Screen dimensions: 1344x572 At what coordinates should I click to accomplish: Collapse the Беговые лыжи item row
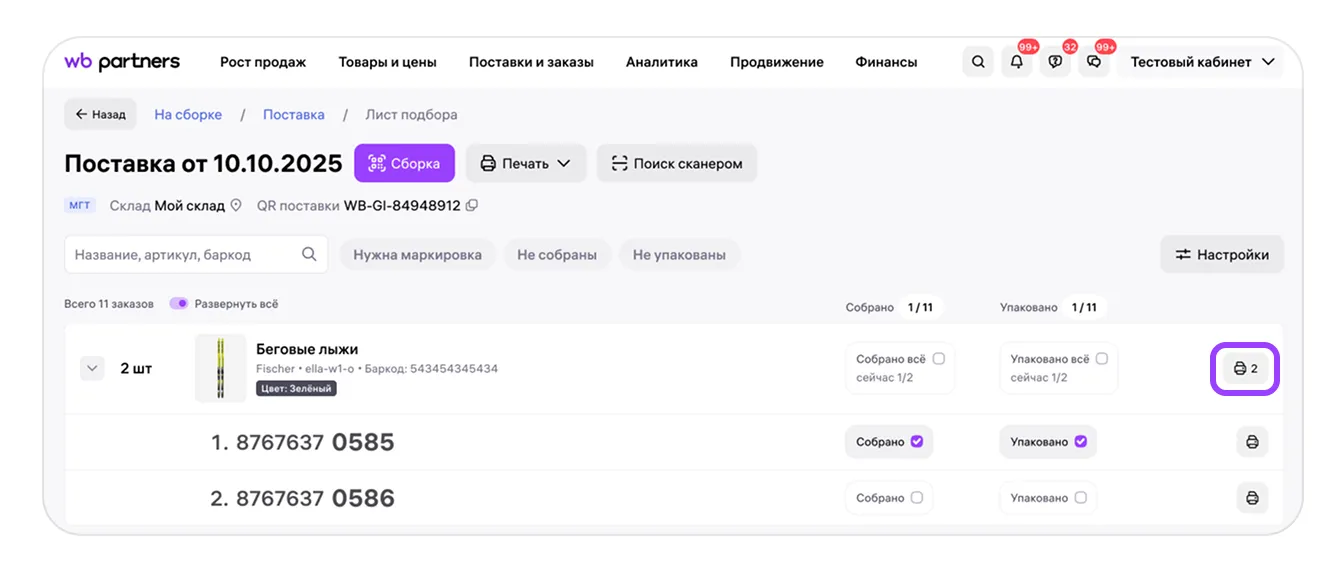92,369
